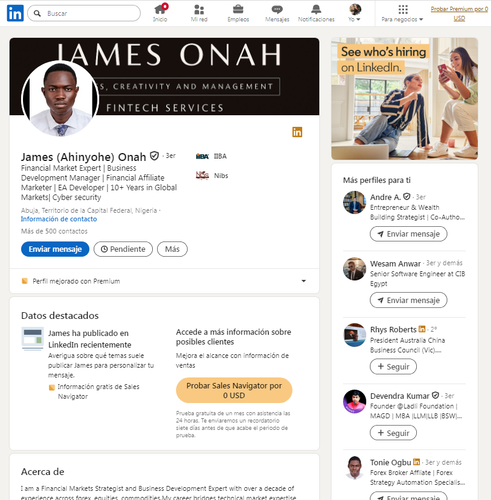The image size is (491, 500).
Task: Click the search magnifier icon
Action: tap(37, 13)
